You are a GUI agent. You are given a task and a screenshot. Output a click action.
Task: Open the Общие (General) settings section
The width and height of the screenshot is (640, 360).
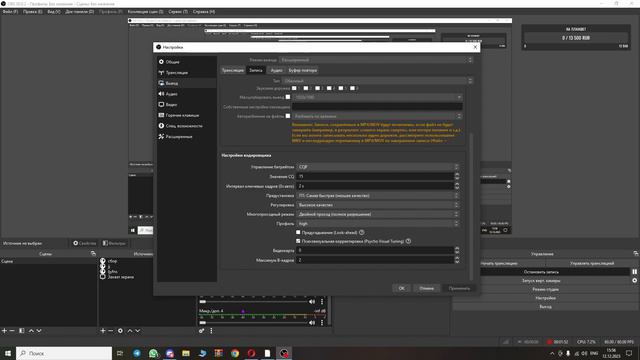tap(187, 62)
